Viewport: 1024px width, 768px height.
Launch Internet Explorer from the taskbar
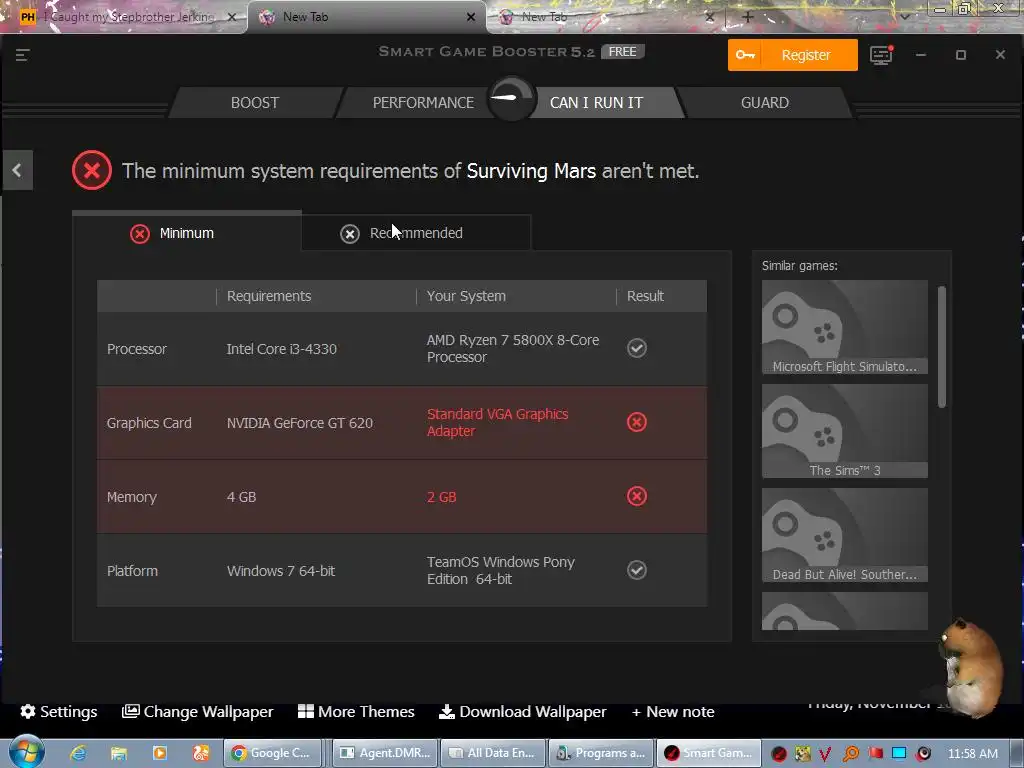point(78,753)
